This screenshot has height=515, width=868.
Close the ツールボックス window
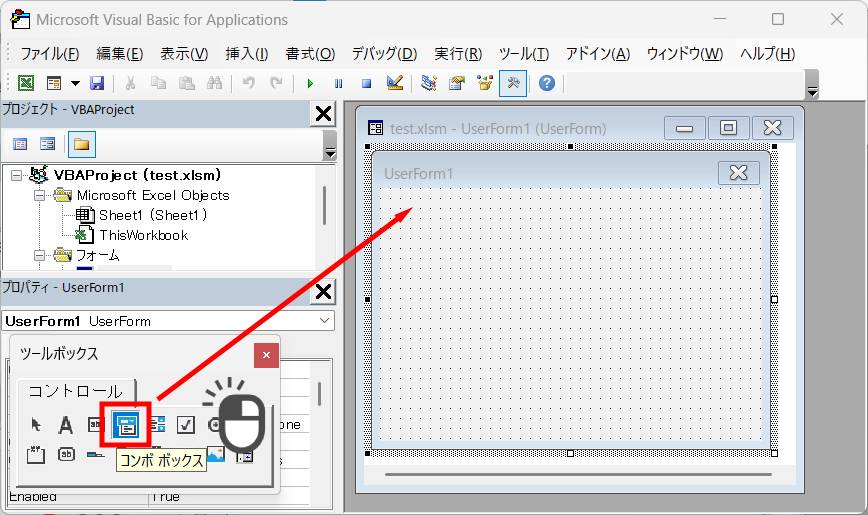[266, 355]
